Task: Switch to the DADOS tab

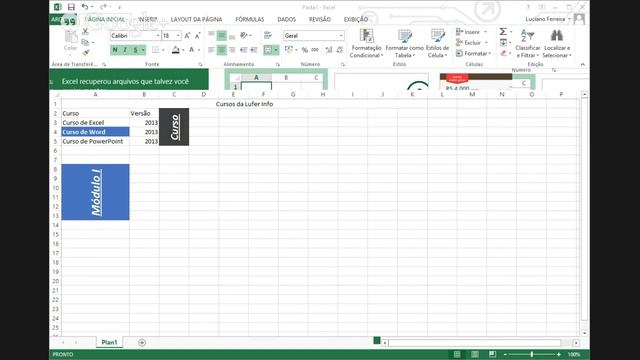Action: [287, 19]
